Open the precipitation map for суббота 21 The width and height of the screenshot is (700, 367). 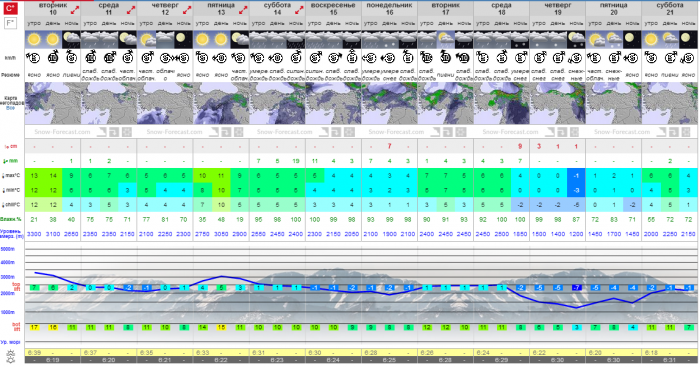tap(670, 103)
